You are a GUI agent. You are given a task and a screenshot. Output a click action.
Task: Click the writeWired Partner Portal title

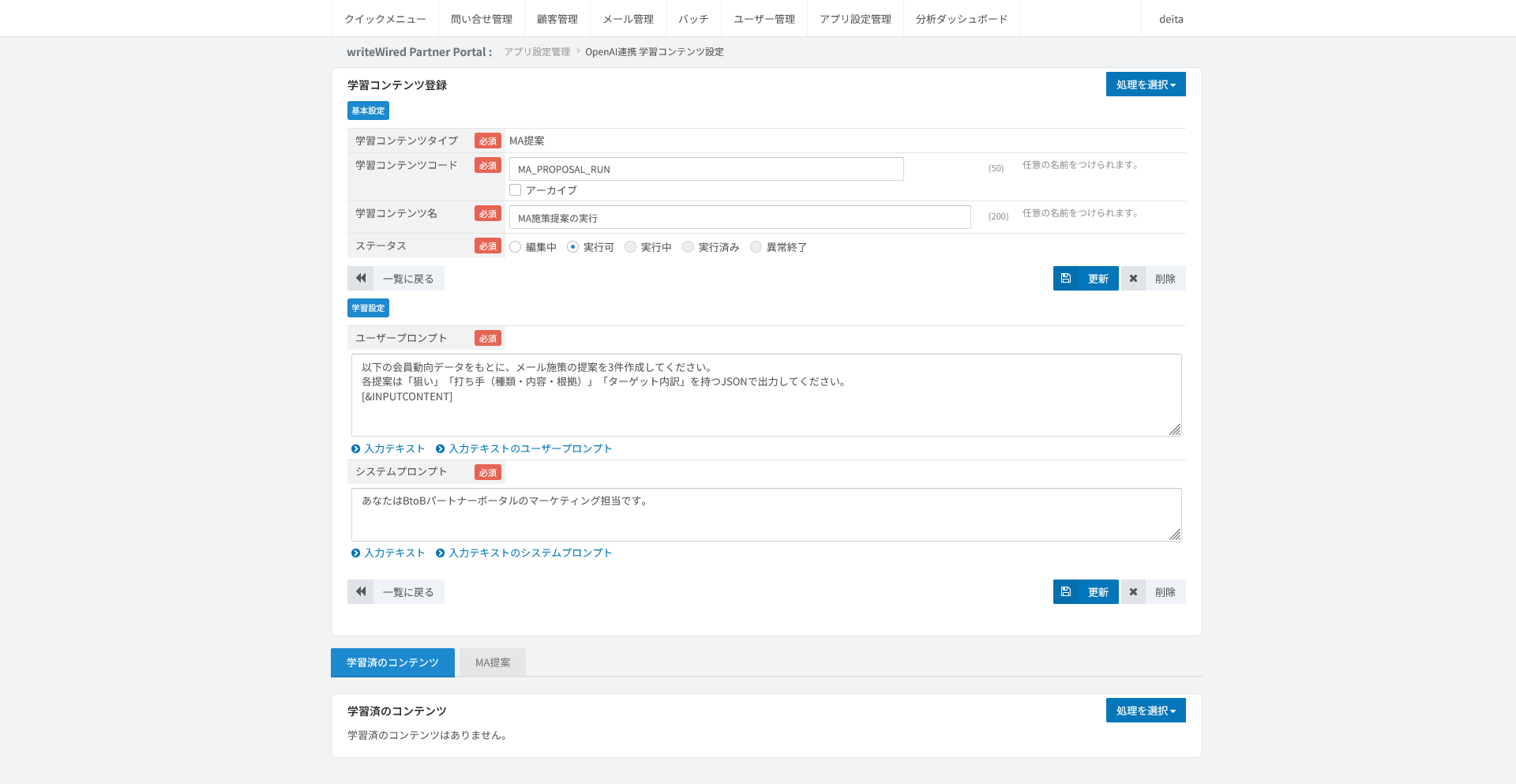[x=419, y=51]
